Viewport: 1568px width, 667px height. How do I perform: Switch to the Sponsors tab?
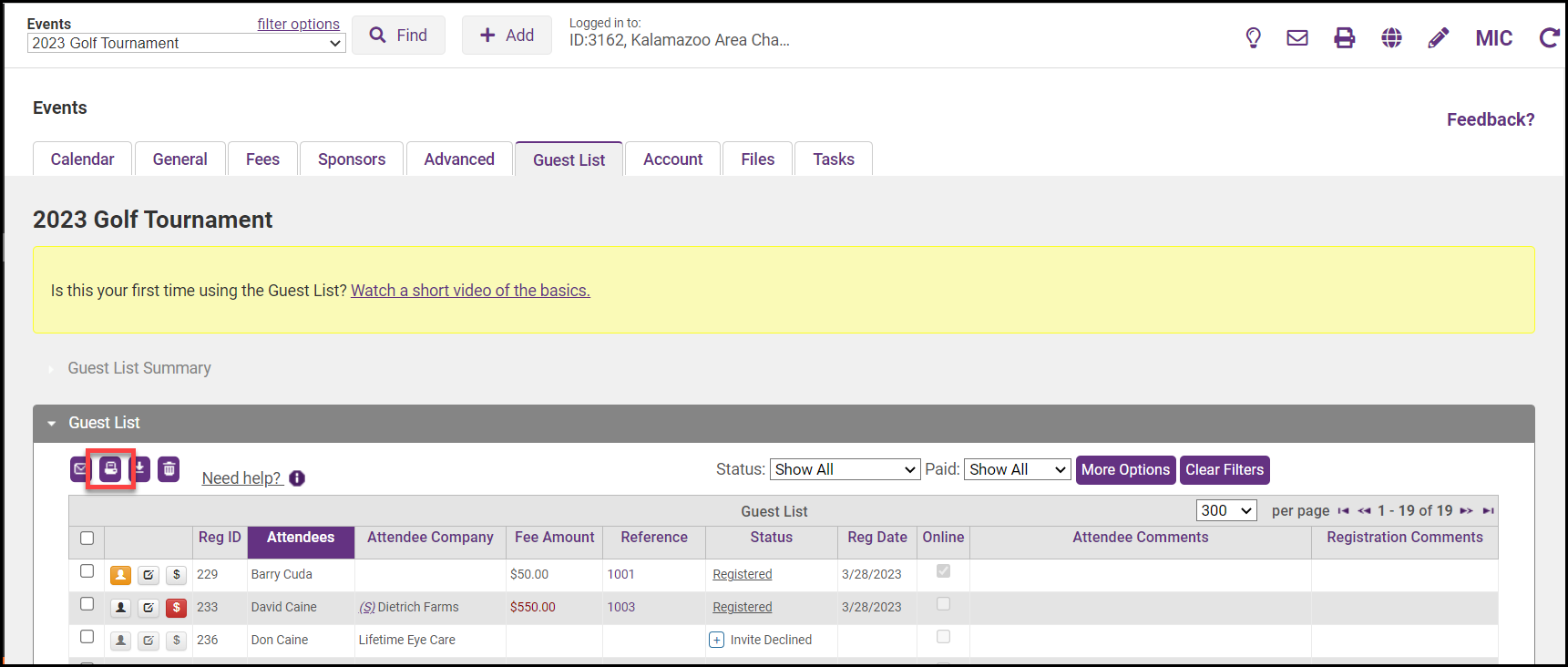(352, 159)
